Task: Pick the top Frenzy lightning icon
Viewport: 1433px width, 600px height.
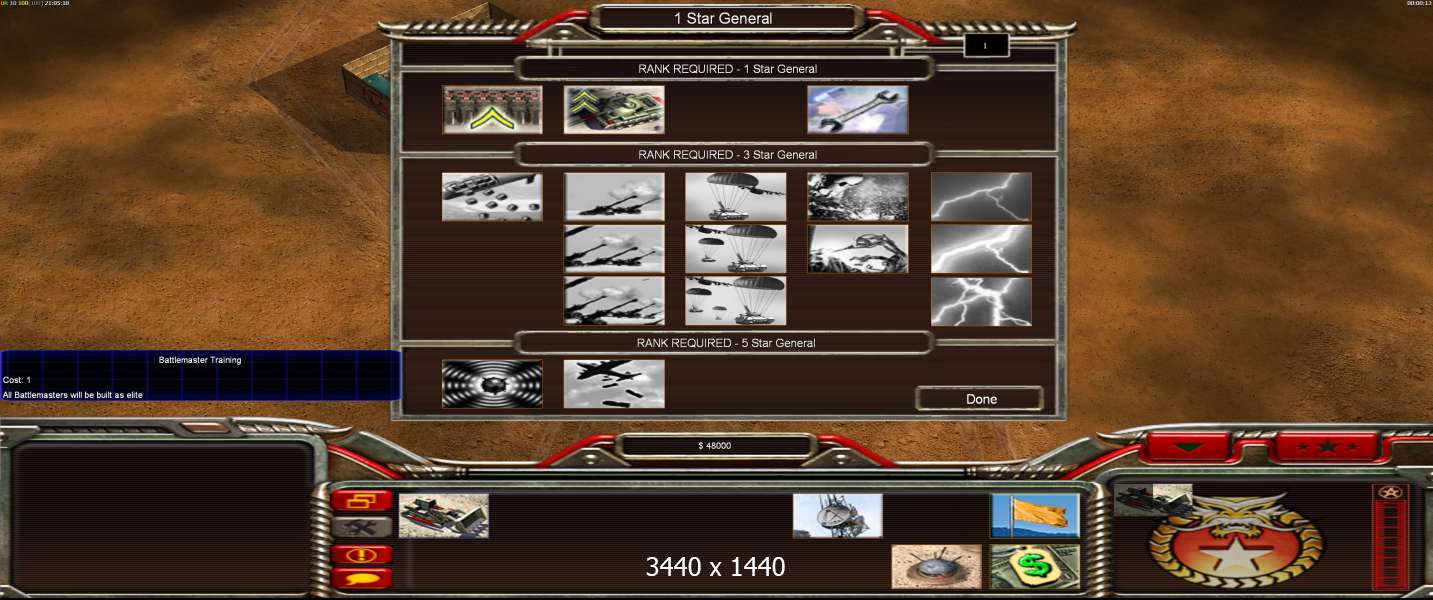Action: click(x=981, y=197)
